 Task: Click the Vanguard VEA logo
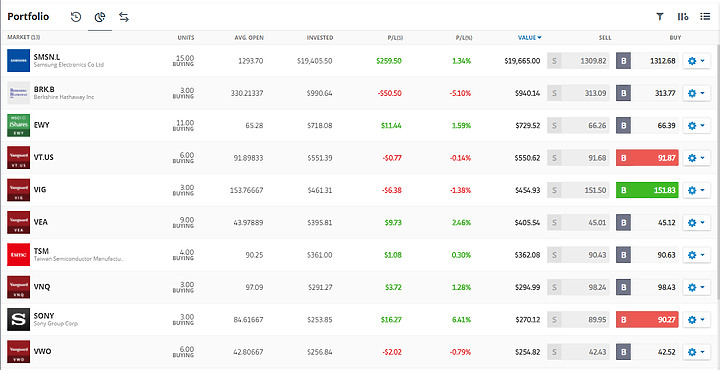(18, 222)
